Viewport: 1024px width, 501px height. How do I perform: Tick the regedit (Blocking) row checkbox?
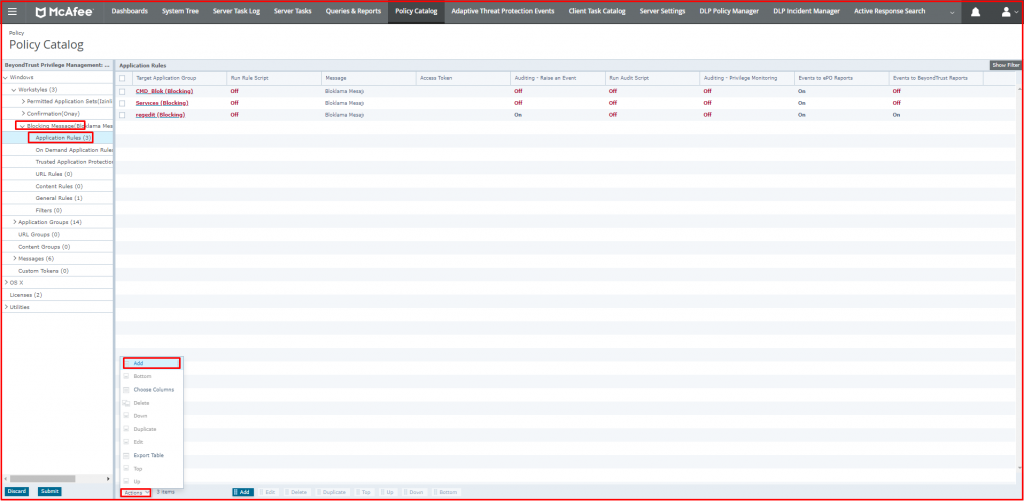point(123,115)
